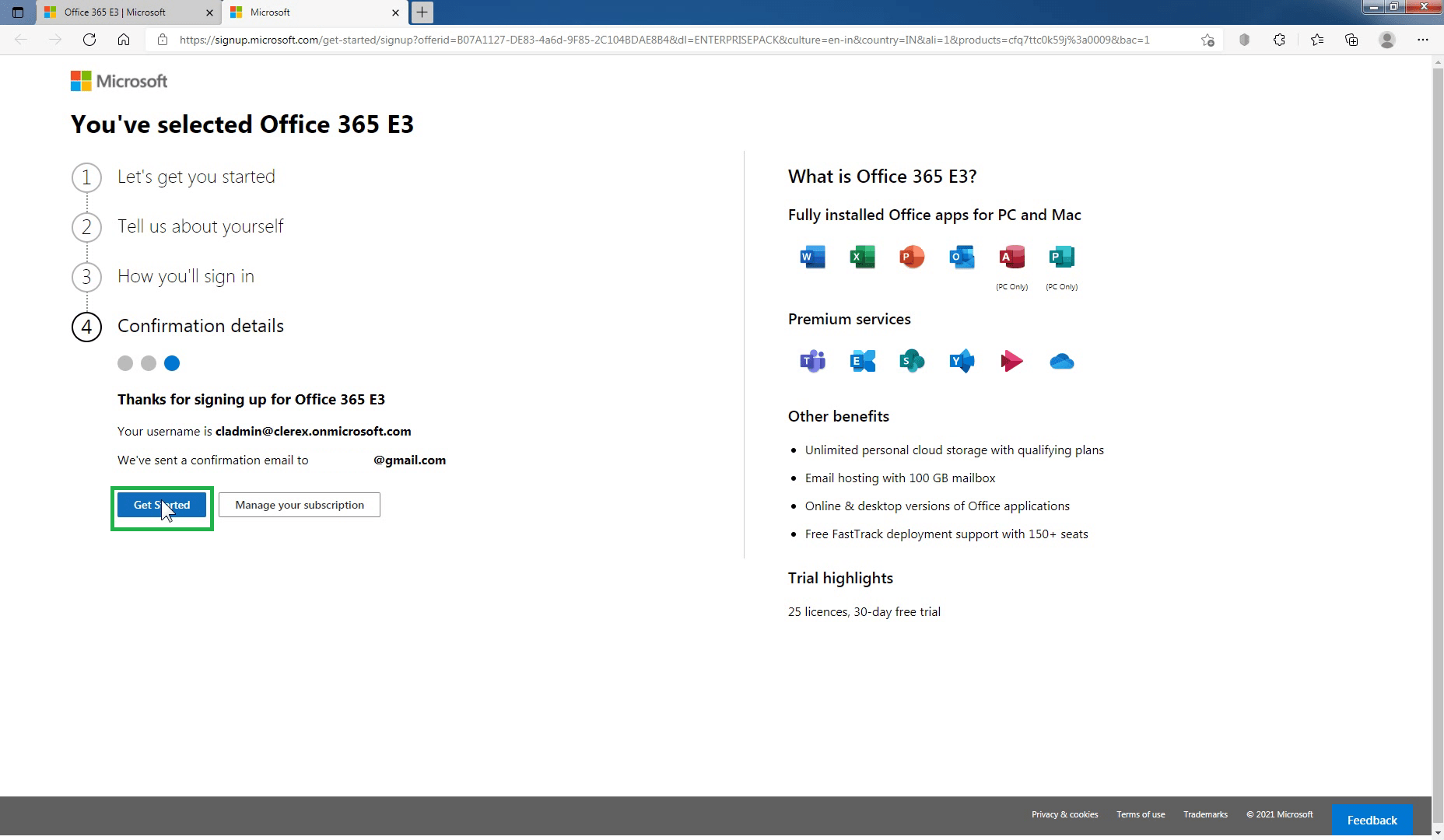Click the Publisher app icon
1444x840 pixels.
pyautogui.click(x=1061, y=257)
